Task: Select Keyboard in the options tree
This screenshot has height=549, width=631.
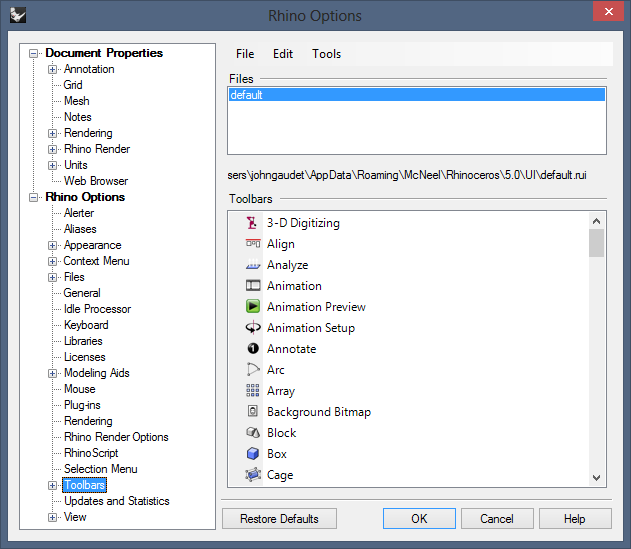Action: pos(86,325)
